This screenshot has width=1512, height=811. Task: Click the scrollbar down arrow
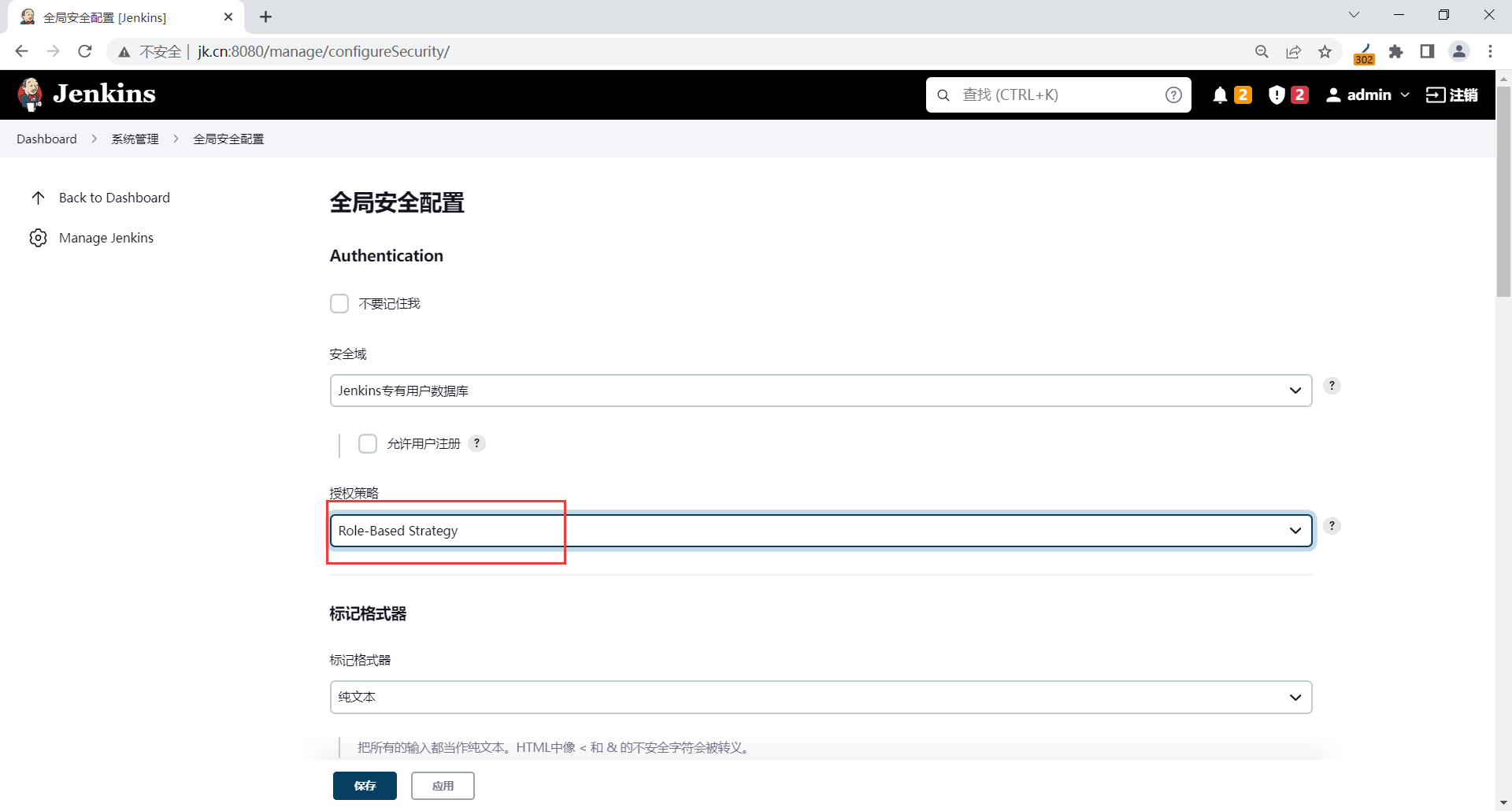point(1503,803)
